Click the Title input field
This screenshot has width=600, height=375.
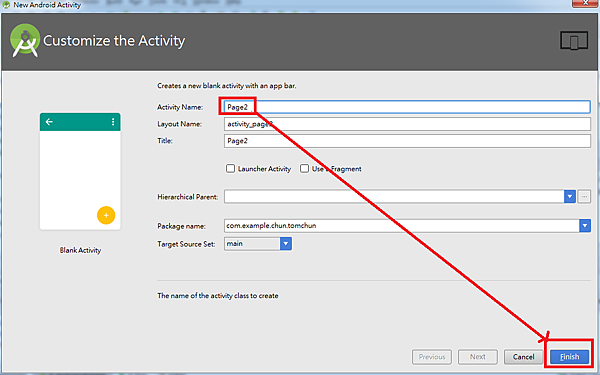[x=407, y=141]
